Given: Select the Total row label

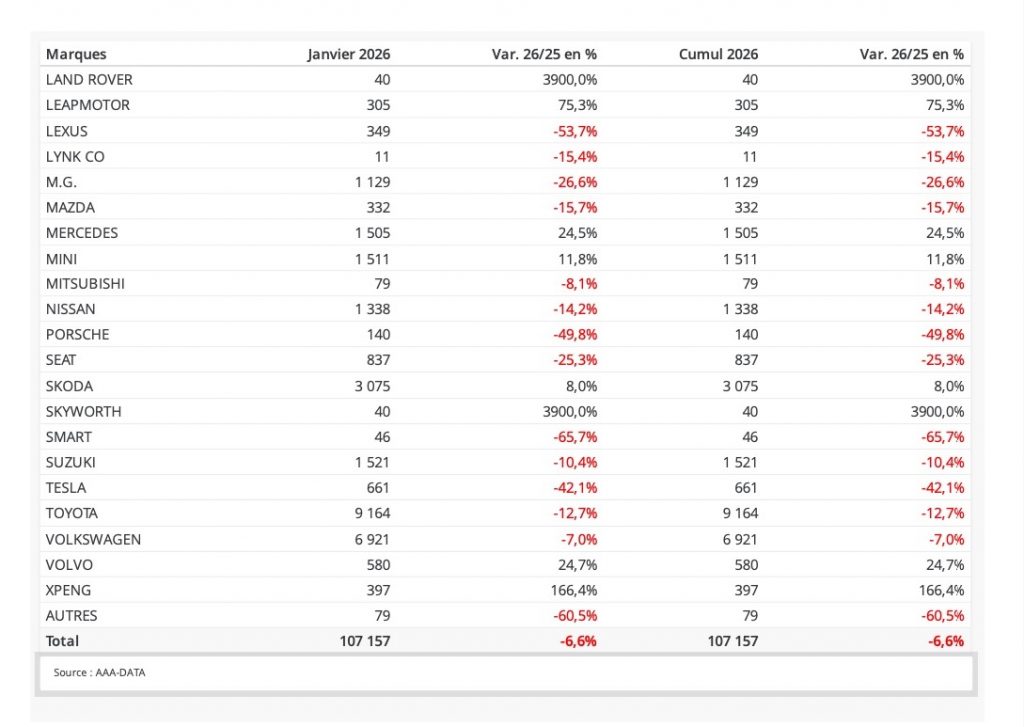Looking at the screenshot, I should (x=62, y=641).
